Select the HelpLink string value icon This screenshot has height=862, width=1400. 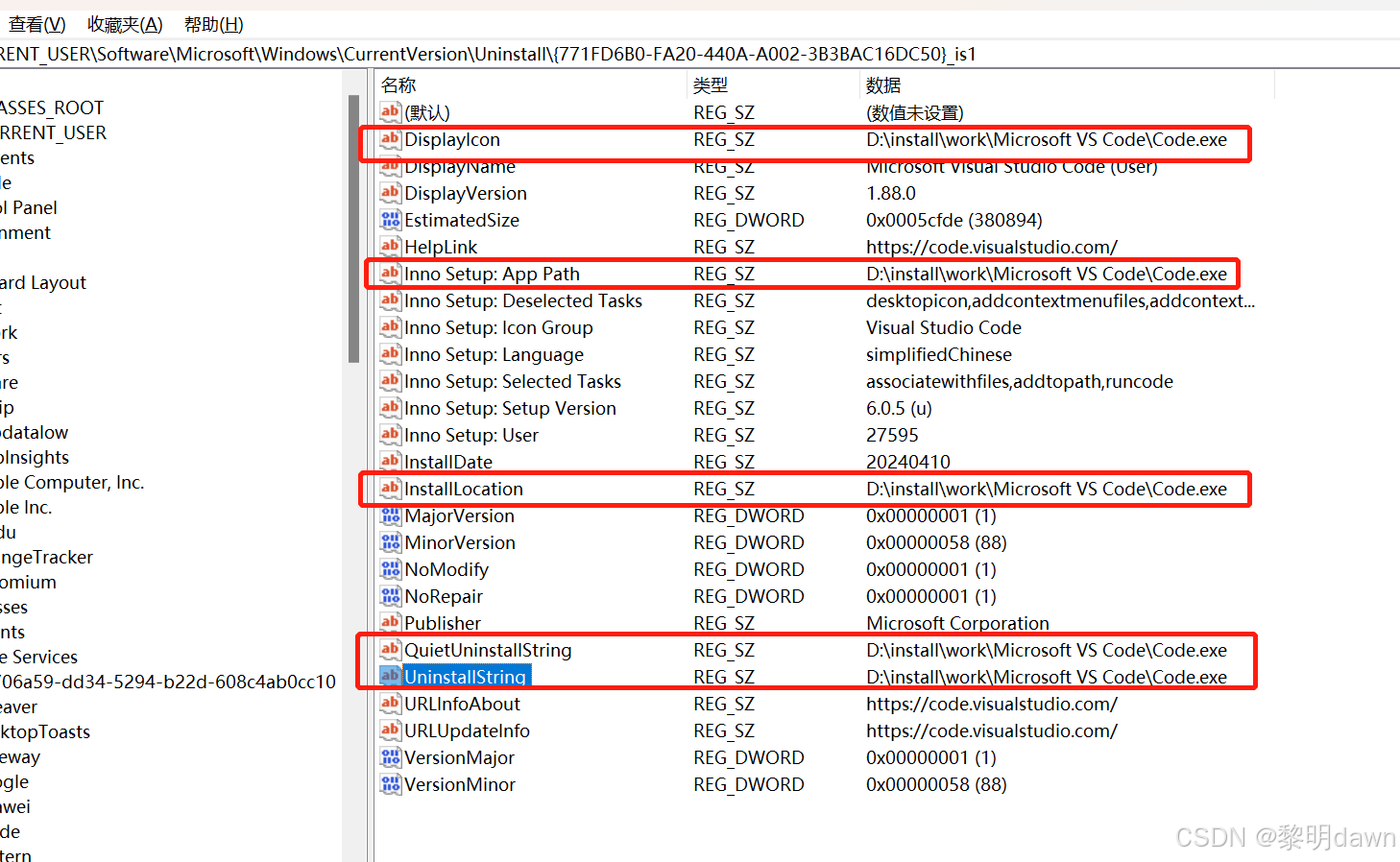[x=390, y=247]
